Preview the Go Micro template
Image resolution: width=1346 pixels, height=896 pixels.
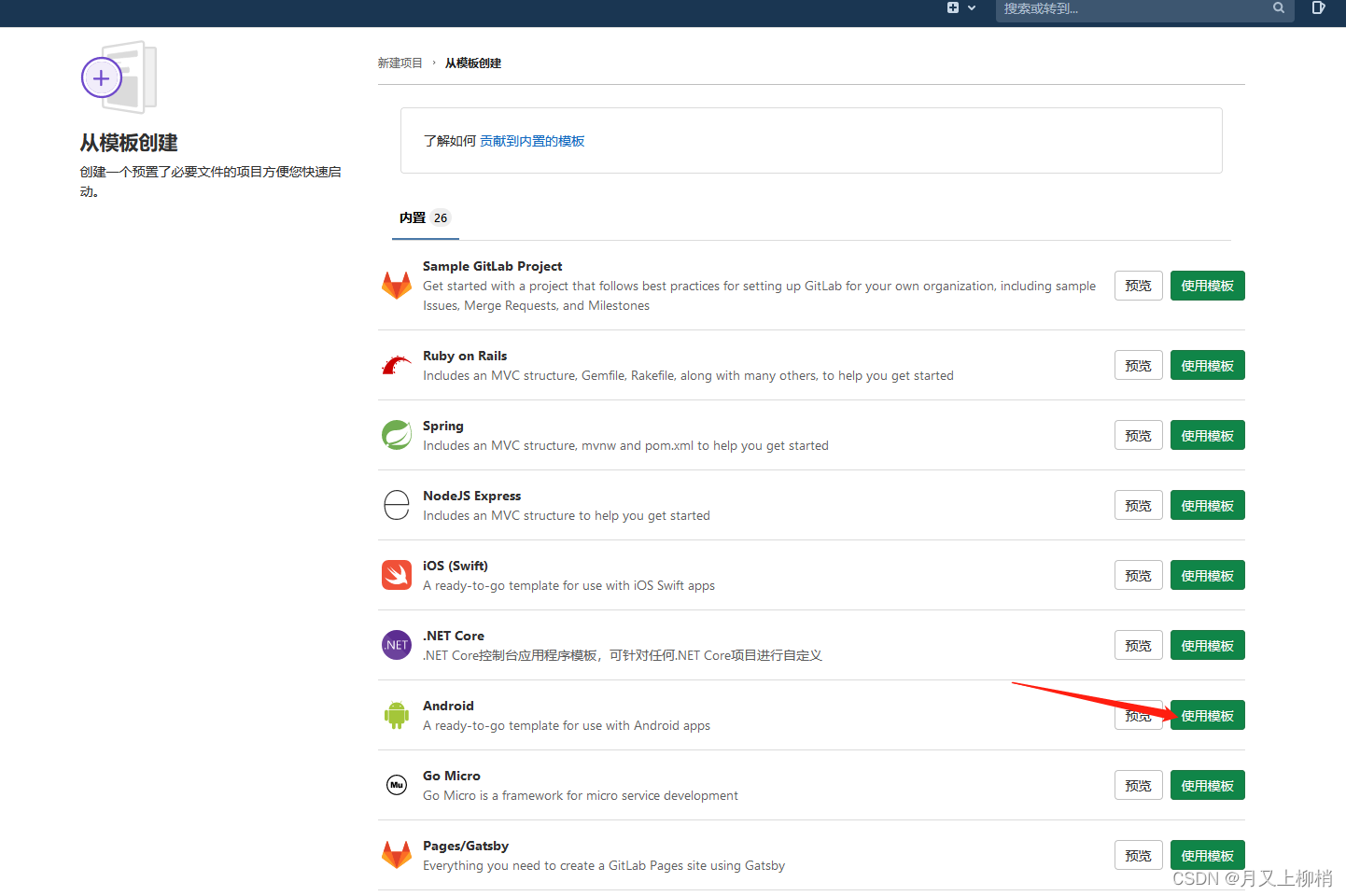coord(1139,786)
